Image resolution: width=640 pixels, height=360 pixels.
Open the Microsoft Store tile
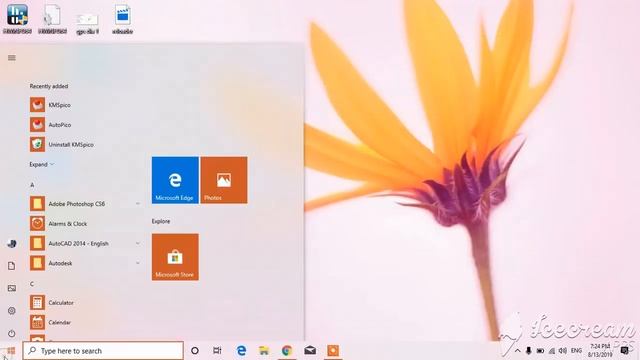[x=175, y=257]
